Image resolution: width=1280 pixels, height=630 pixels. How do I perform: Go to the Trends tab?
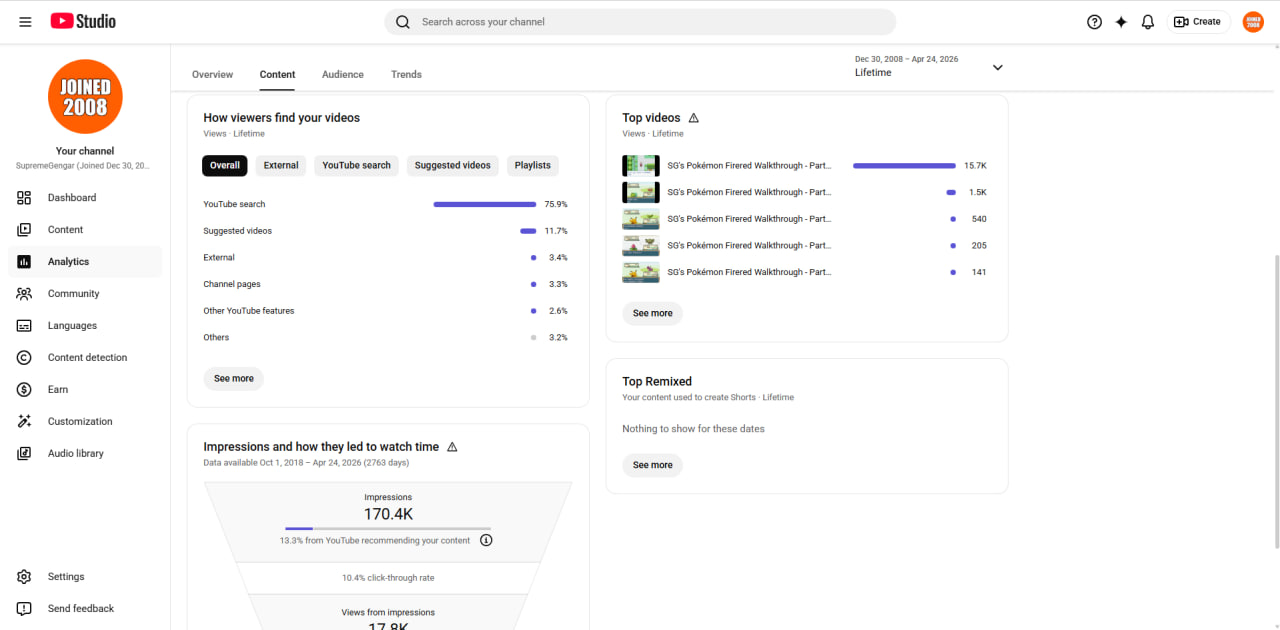[406, 75]
